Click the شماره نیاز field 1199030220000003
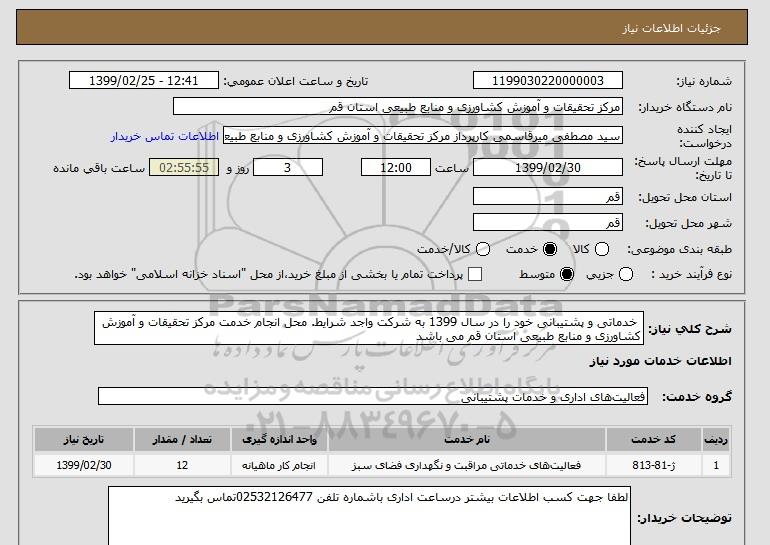 click(x=548, y=81)
